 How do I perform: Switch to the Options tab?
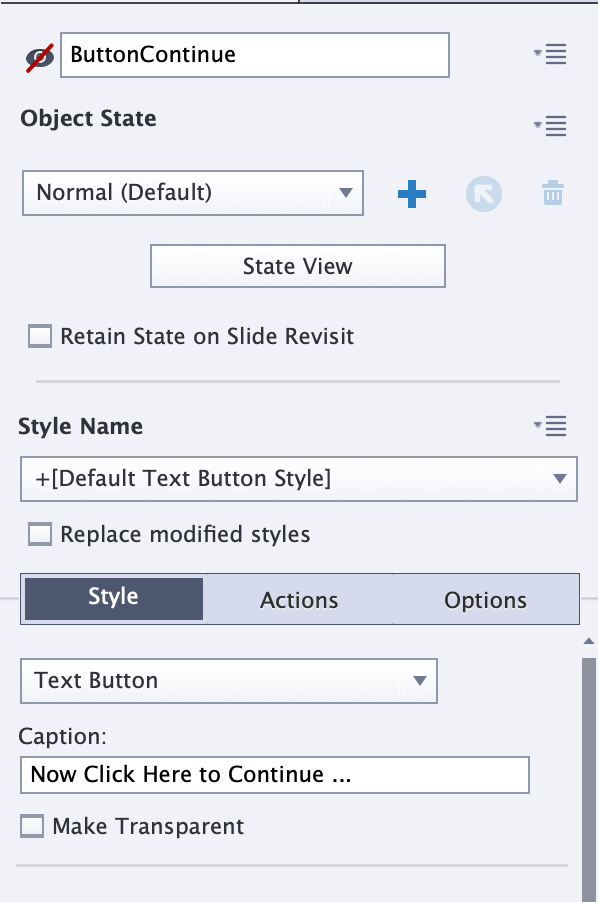coord(485,600)
